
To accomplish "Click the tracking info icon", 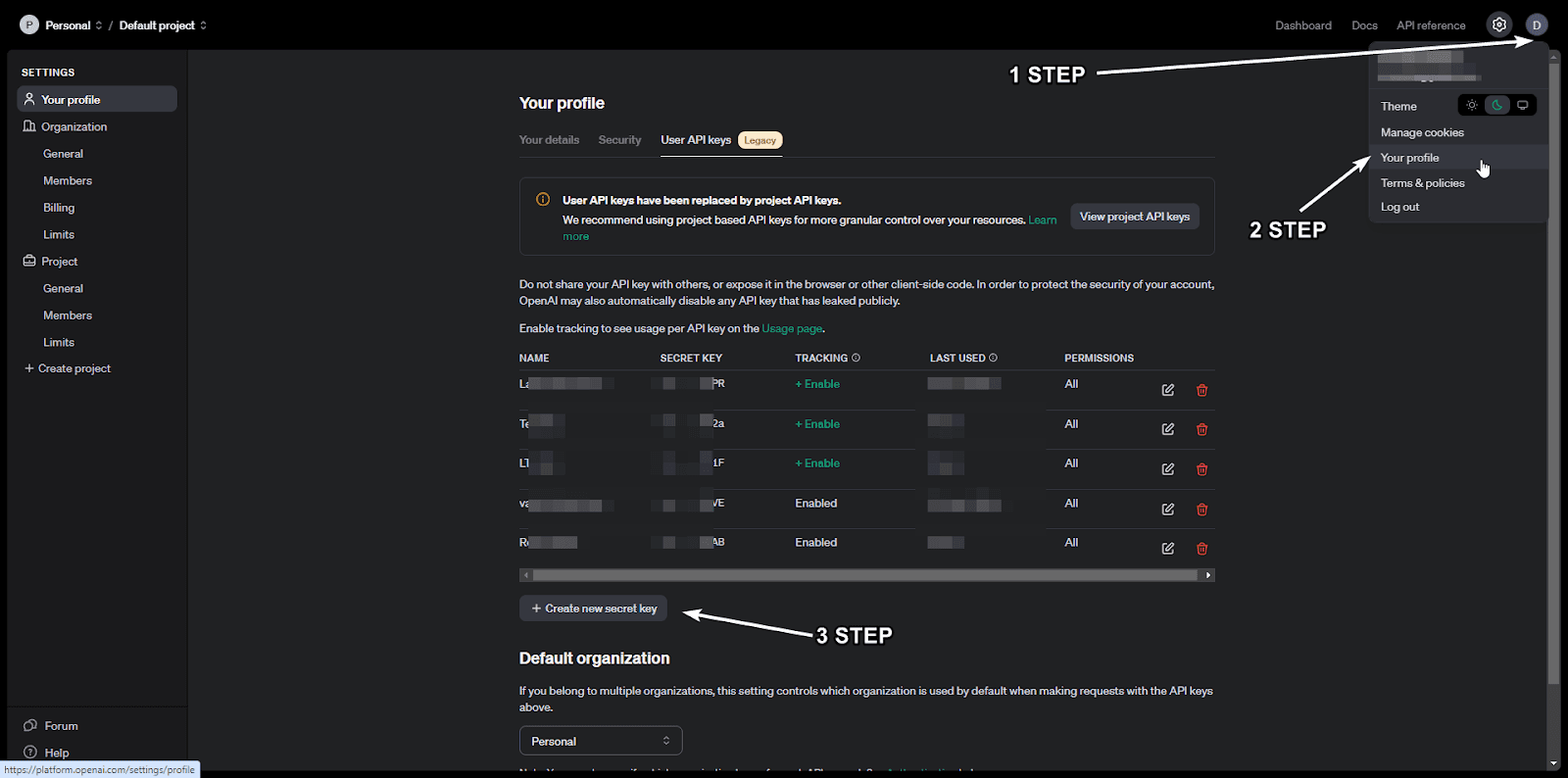I will click(856, 358).
